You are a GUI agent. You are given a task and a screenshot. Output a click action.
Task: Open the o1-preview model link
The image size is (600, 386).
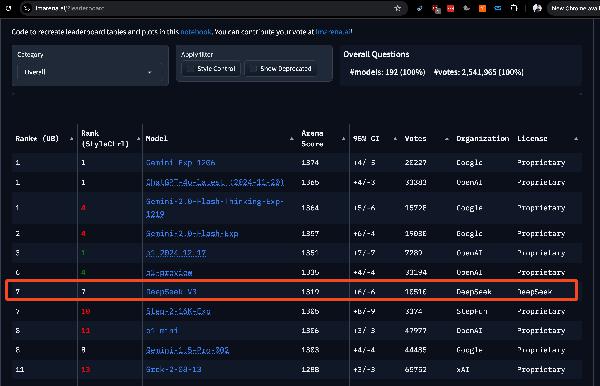point(169,273)
